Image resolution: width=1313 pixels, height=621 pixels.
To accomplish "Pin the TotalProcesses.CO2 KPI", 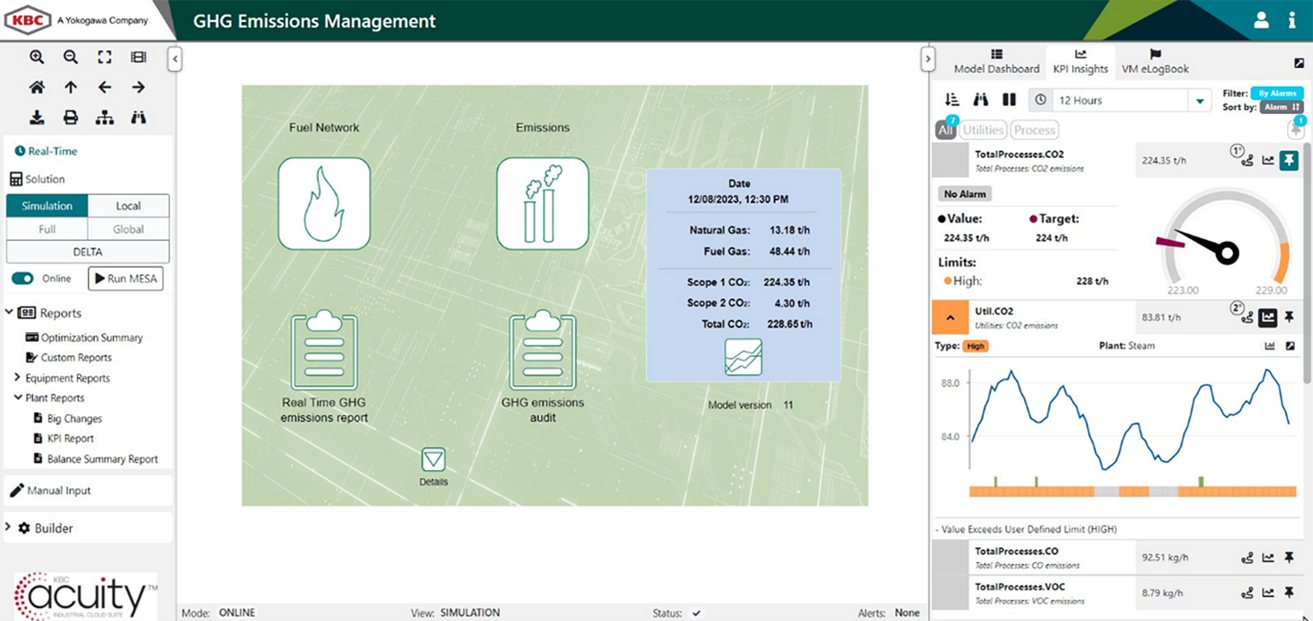I will click(x=1289, y=160).
